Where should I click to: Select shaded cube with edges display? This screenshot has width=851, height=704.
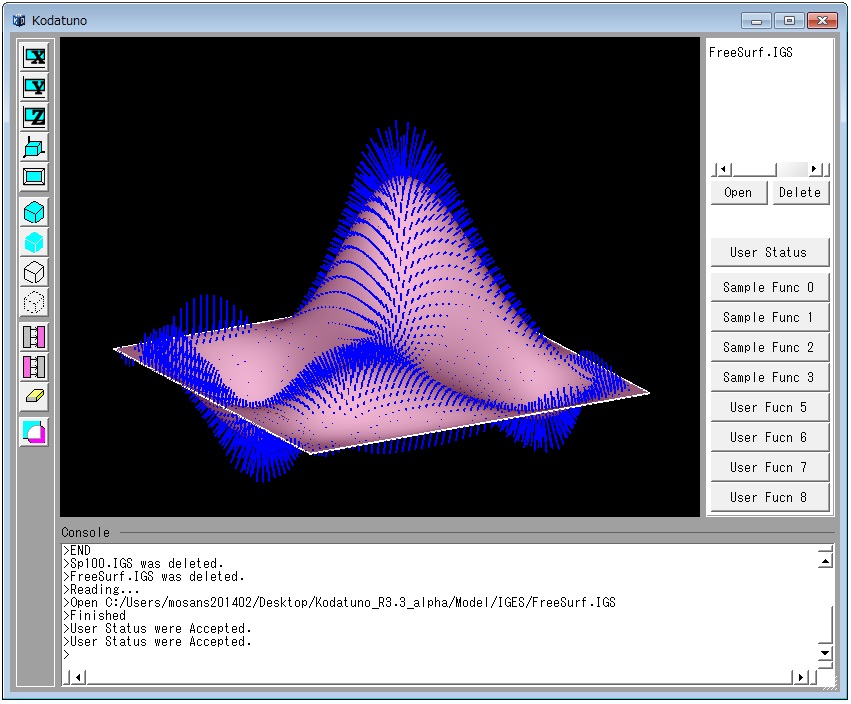coord(34,212)
